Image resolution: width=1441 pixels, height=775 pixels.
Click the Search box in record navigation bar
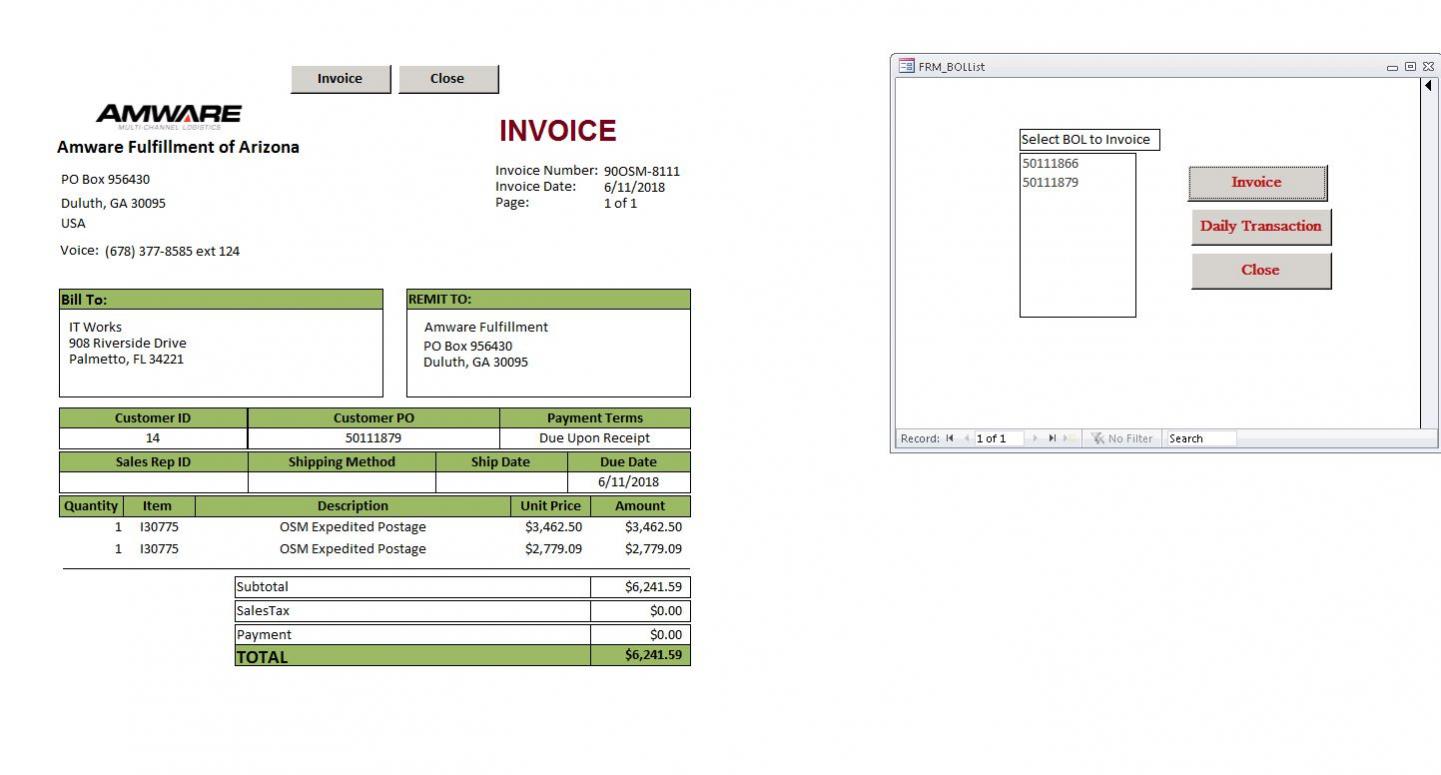tap(1201, 438)
